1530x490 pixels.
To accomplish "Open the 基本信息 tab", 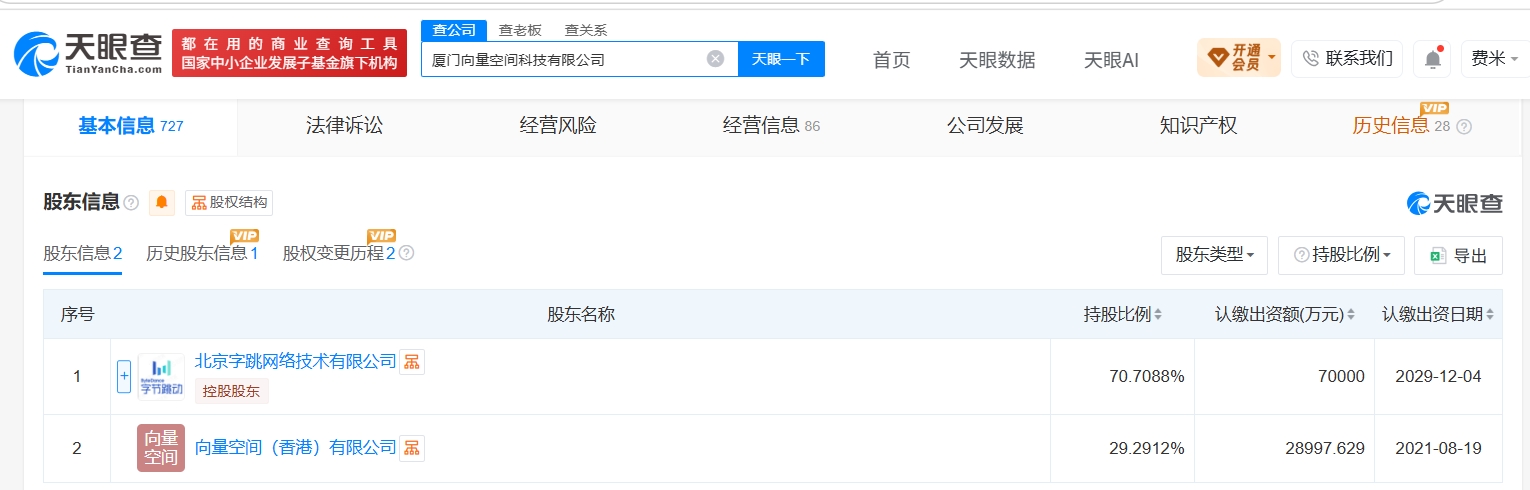I will [131, 126].
